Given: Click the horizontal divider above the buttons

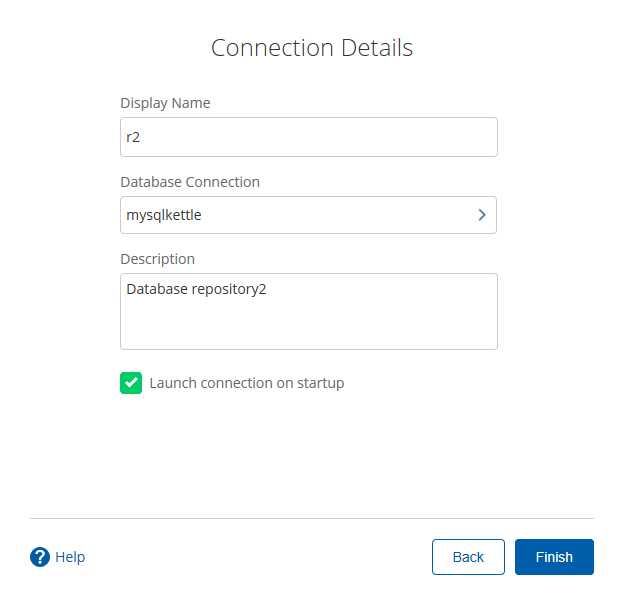Looking at the screenshot, I should [x=312, y=518].
